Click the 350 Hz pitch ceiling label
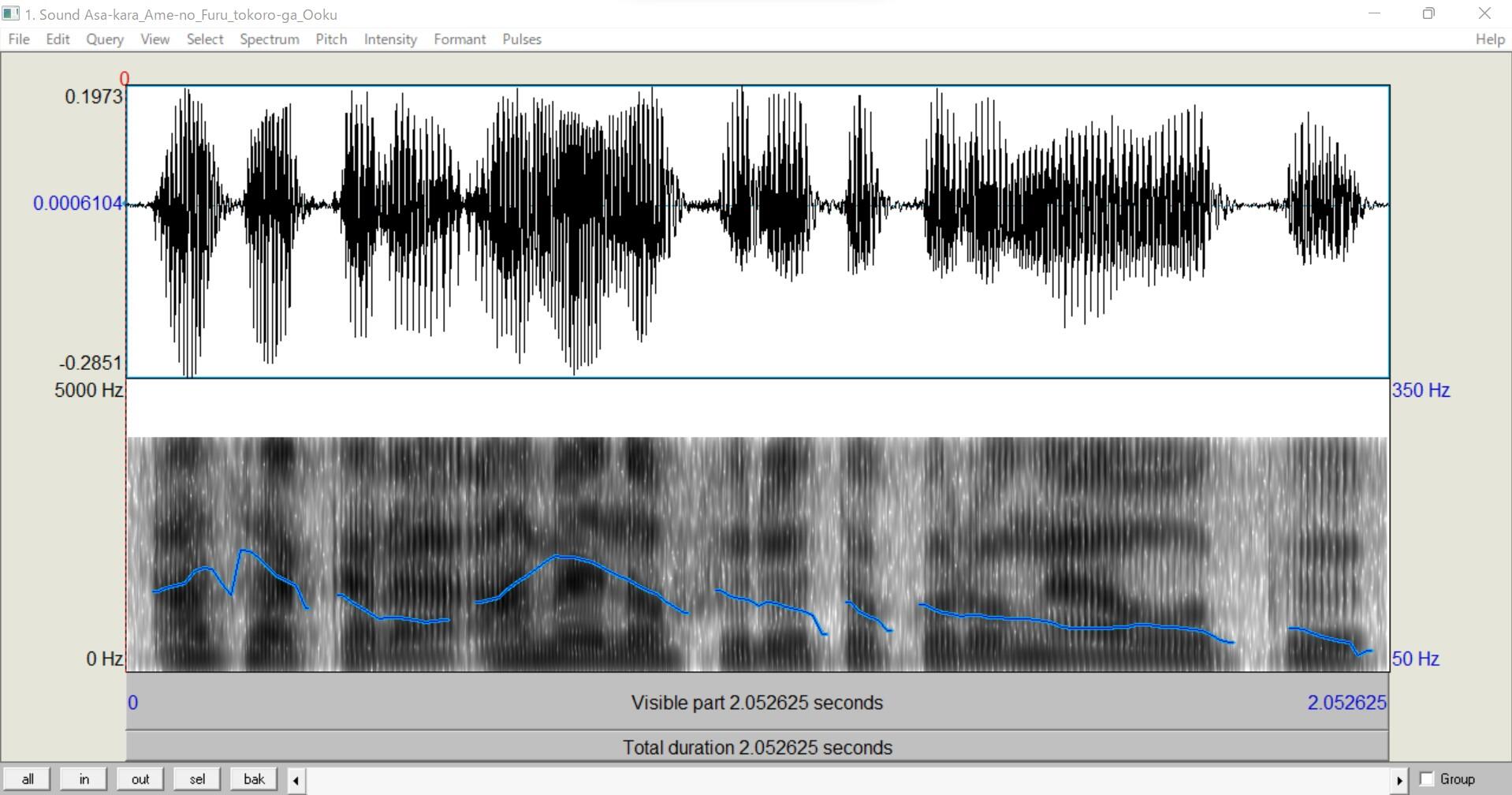Viewport: 1512px width, 795px height. [1421, 390]
